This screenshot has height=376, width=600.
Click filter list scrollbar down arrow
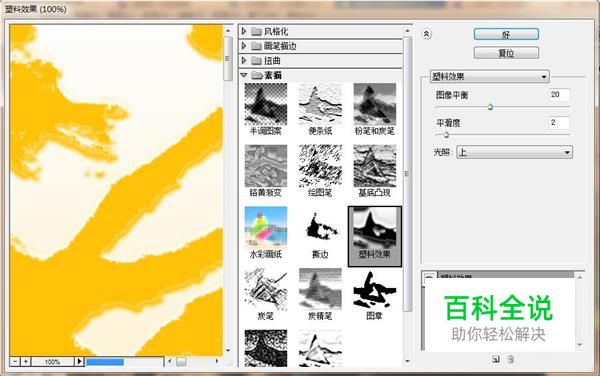(407, 361)
